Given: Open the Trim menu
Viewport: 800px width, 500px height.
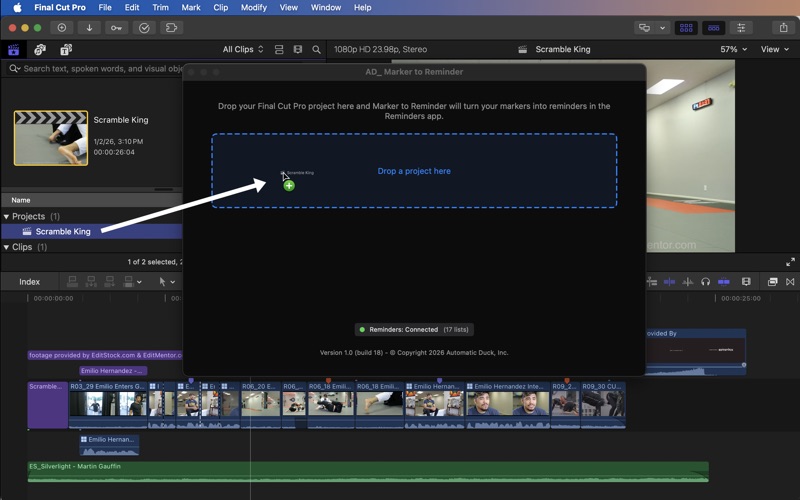Looking at the screenshot, I should pyautogui.click(x=160, y=7).
